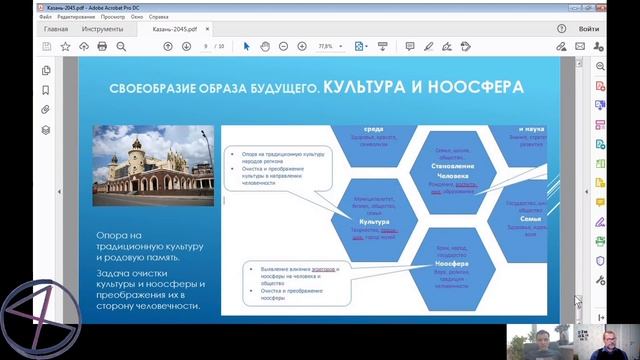Open page thumbnails panel icon
The width and height of the screenshot is (640, 360).
pos(46,71)
